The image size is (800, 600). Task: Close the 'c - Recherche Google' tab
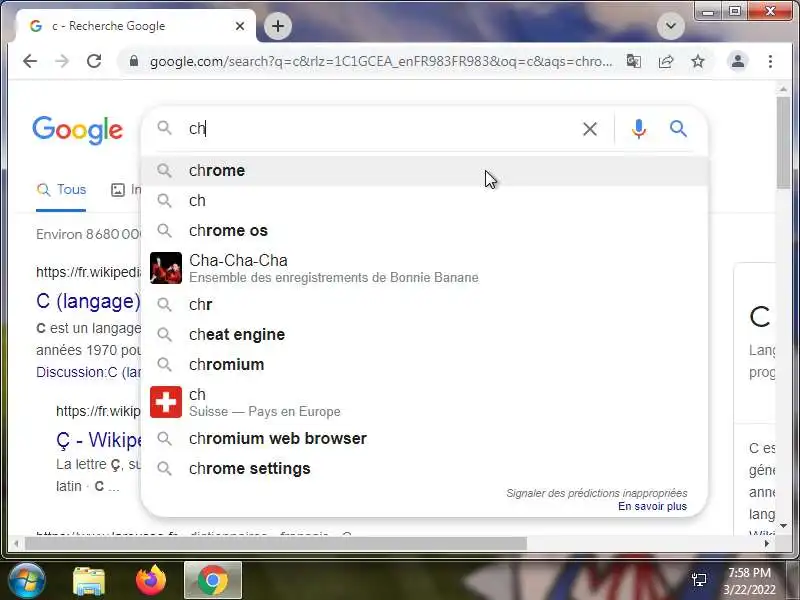click(240, 26)
